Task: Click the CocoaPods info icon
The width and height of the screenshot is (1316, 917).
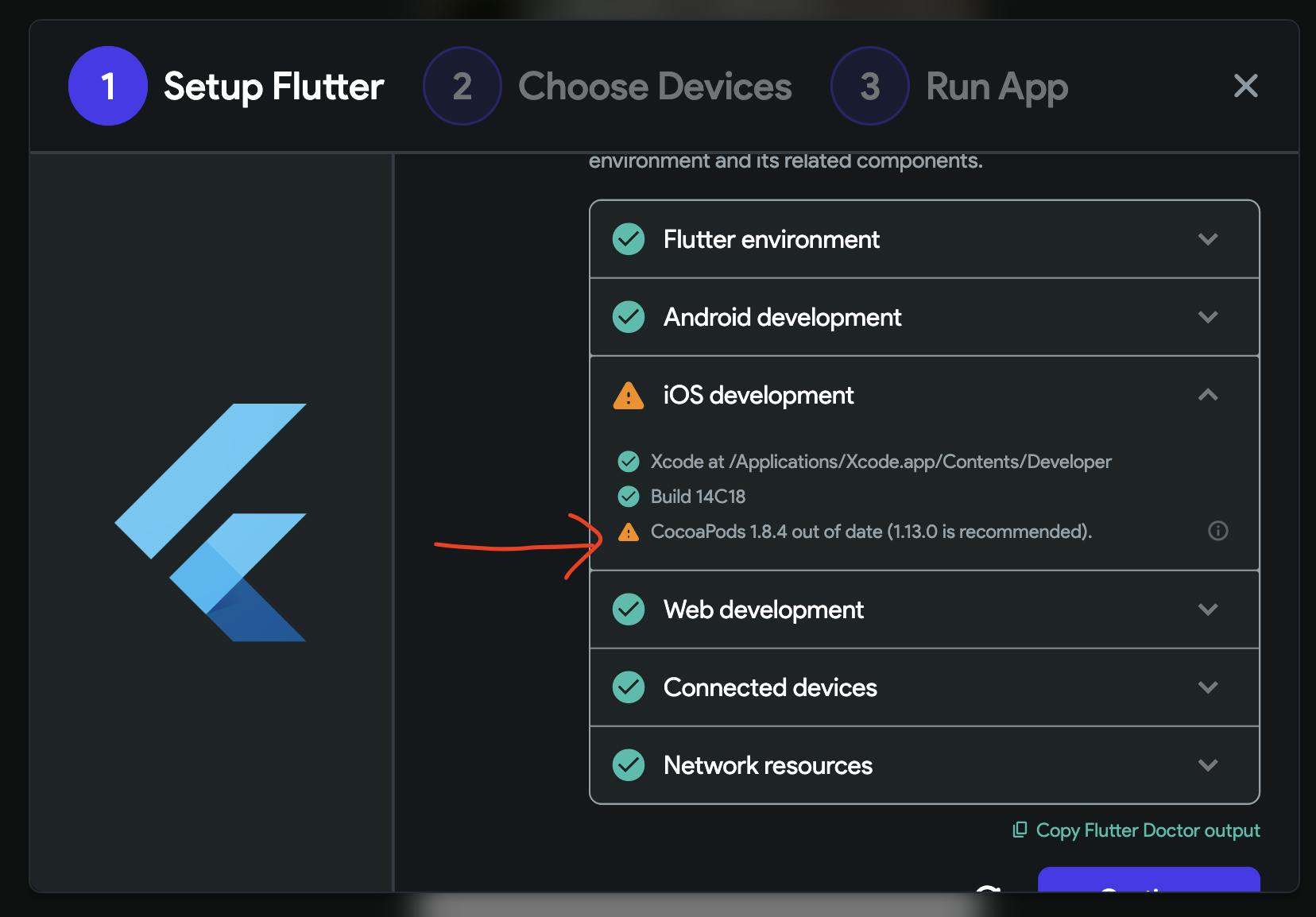Action: 1217,531
